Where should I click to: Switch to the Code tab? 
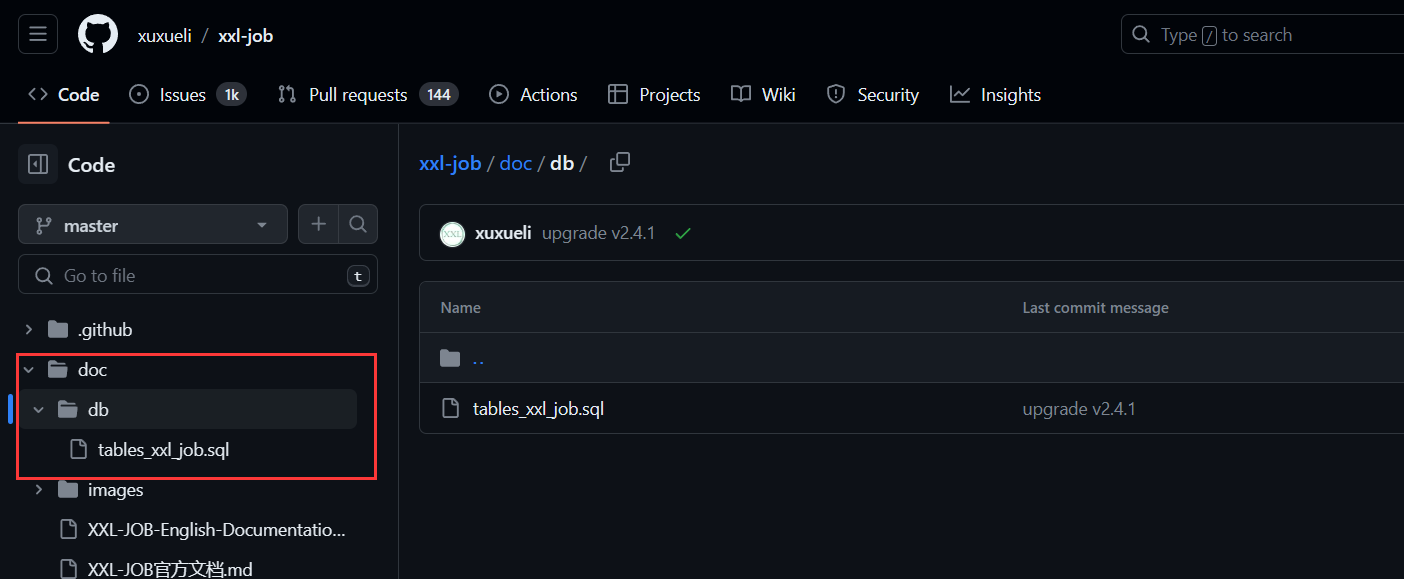point(64,95)
